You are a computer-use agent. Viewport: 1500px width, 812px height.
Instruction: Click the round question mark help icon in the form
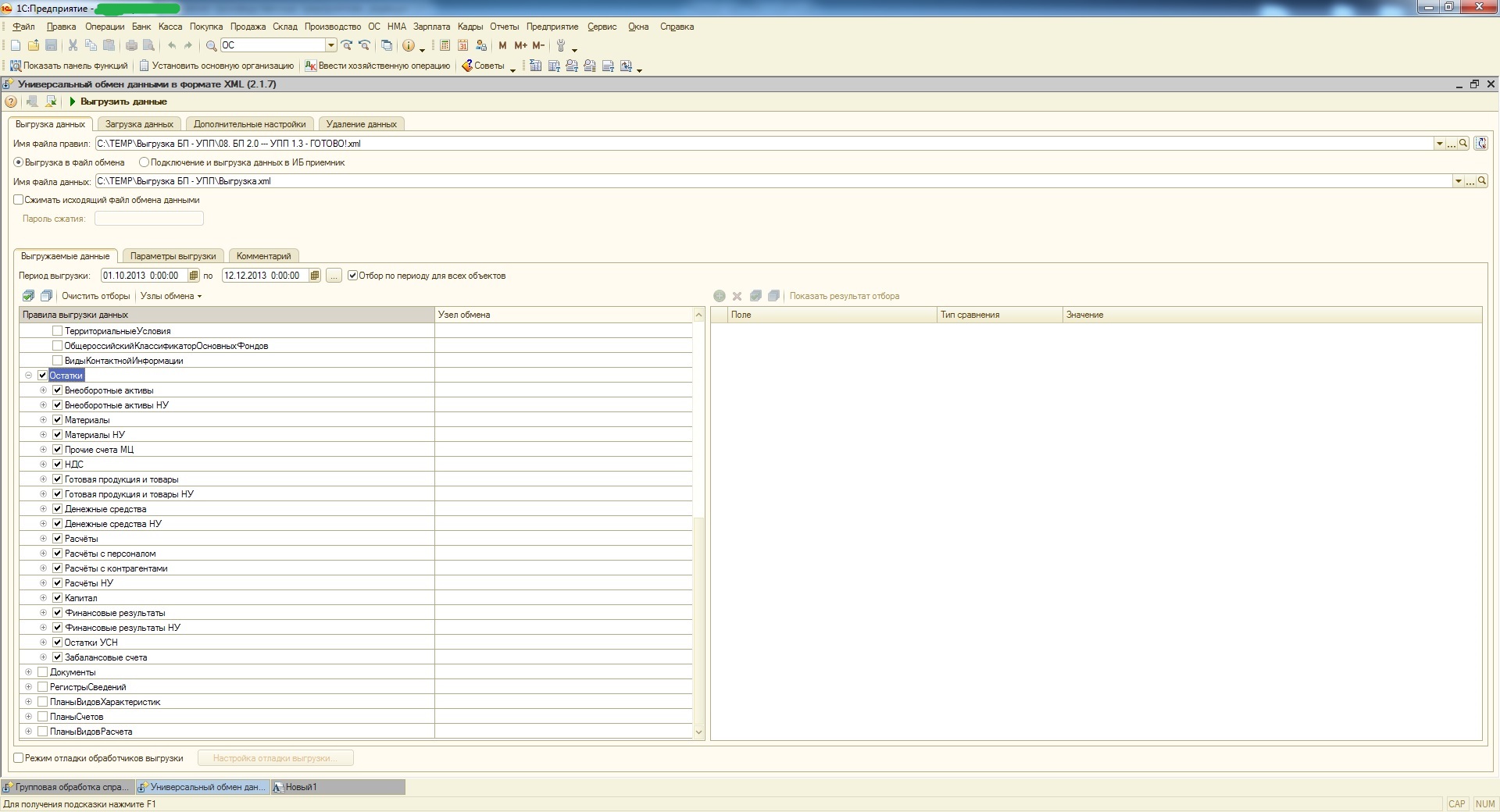(x=11, y=101)
